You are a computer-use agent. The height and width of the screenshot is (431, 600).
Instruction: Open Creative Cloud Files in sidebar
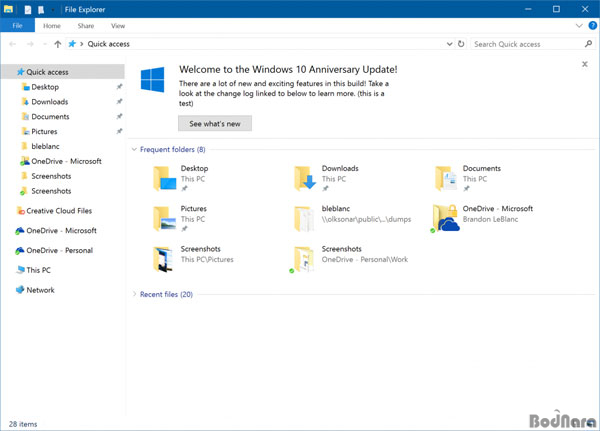point(59,211)
